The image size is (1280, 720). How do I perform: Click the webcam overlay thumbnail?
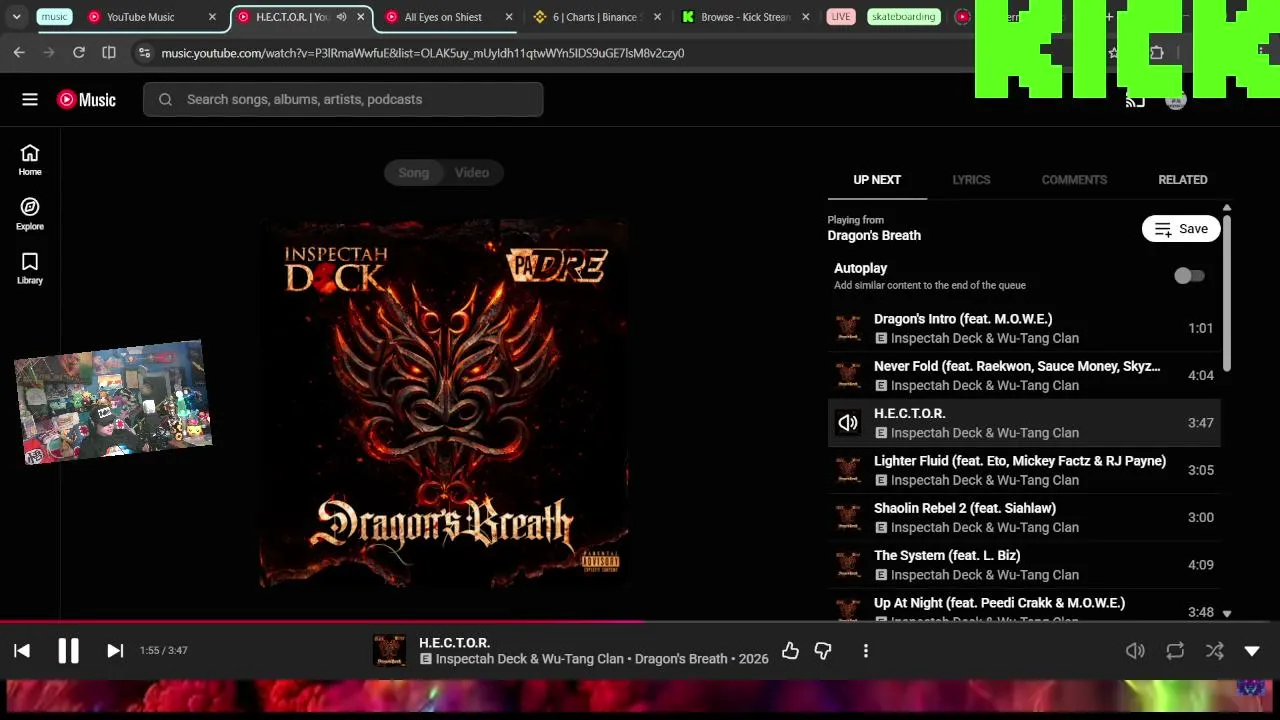point(113,402)
